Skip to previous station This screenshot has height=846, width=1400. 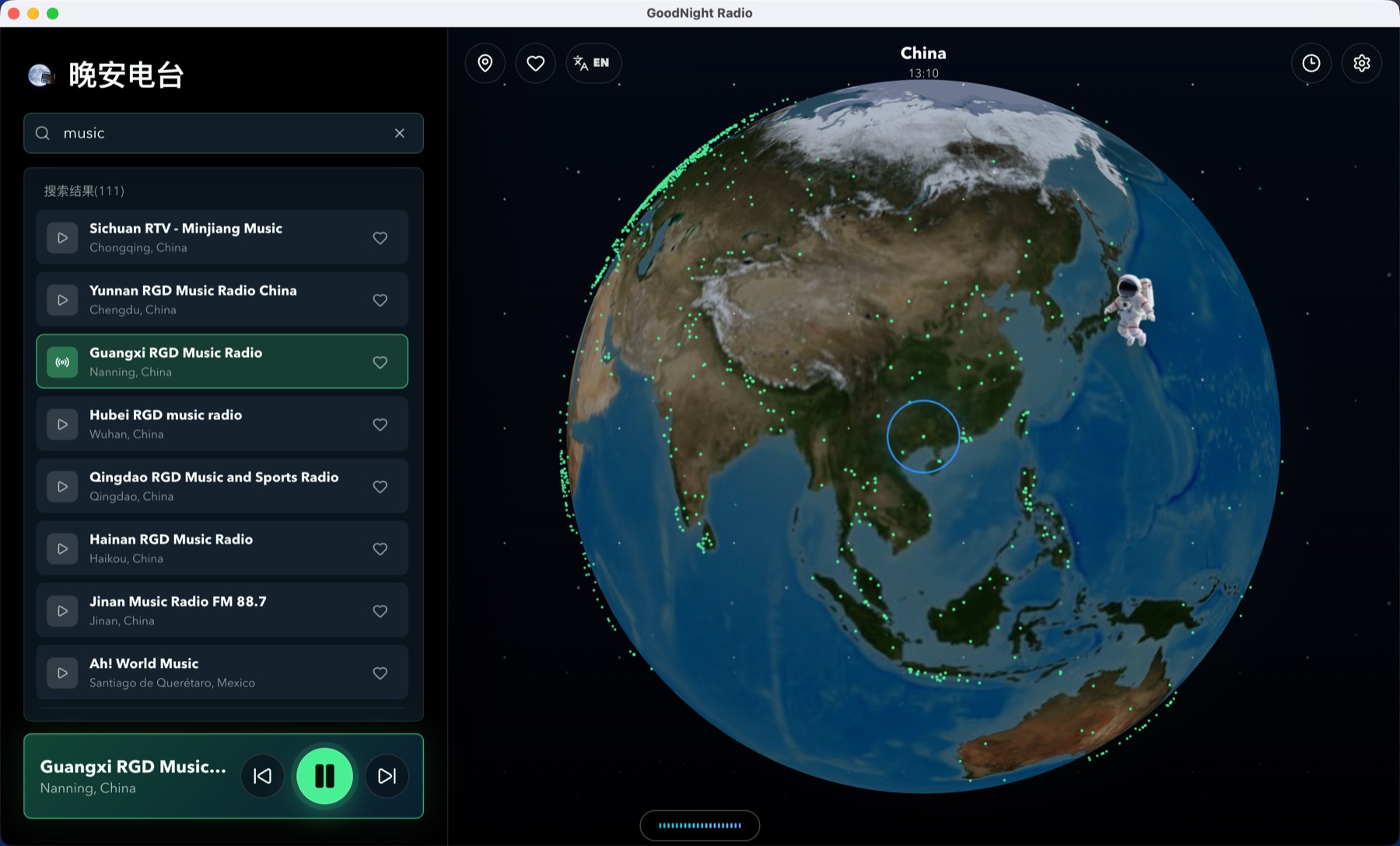pos(263,776)
